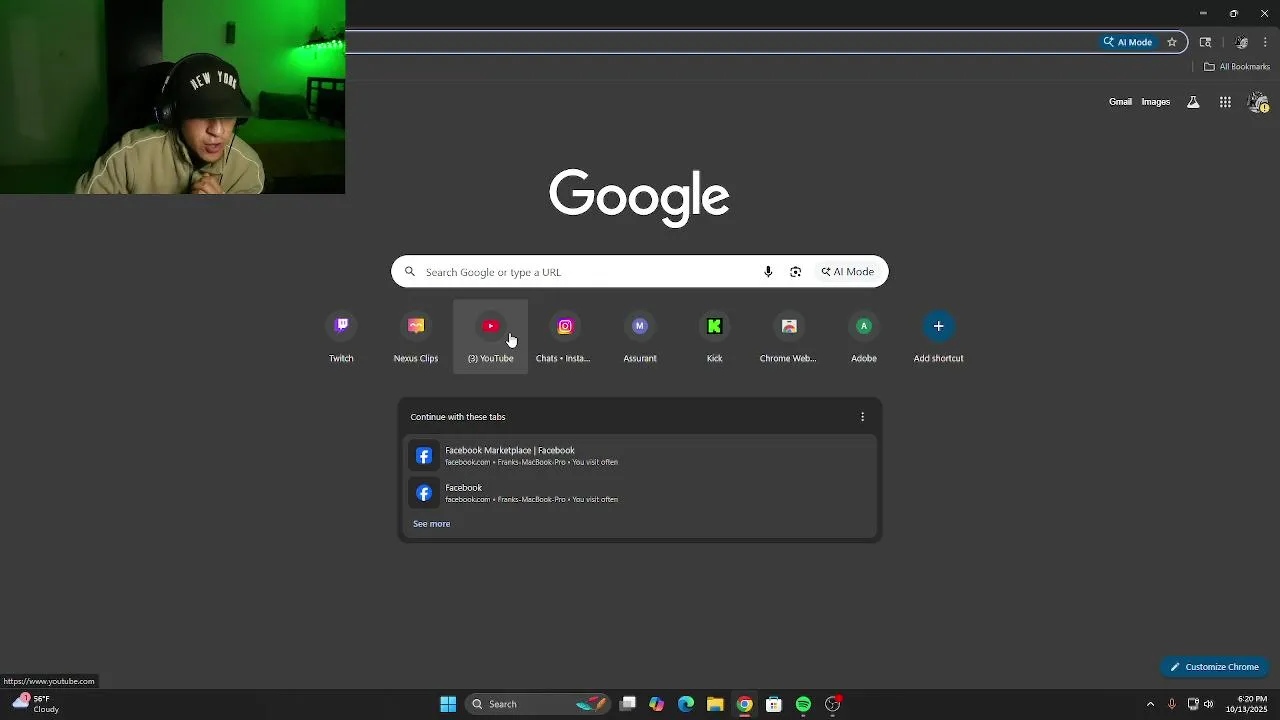
Task: Click the Chrome taskbar icon
Action: point(745,704)
